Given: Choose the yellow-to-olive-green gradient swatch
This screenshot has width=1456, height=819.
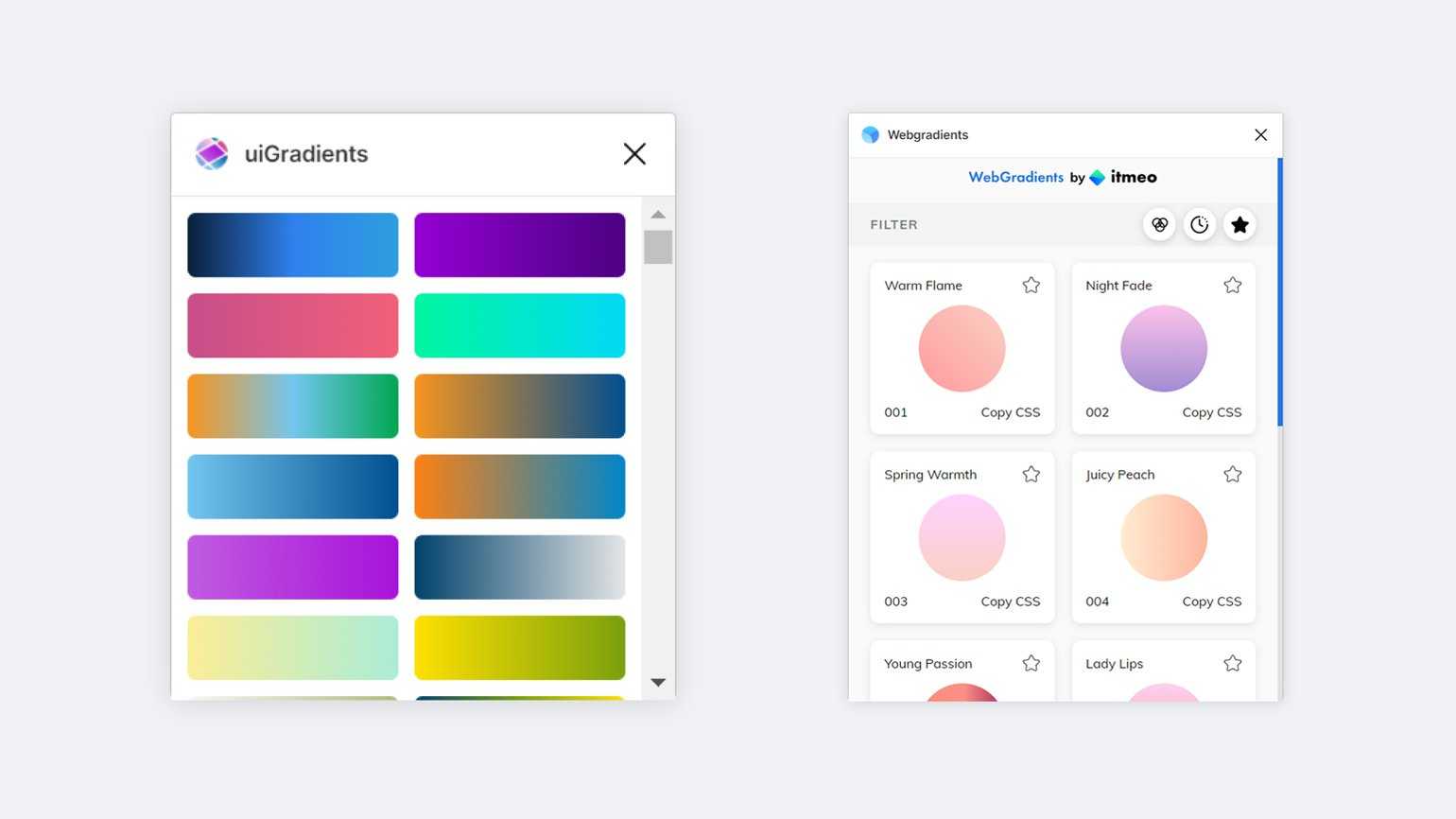Looking at the screenshot, I should [519, 648].
